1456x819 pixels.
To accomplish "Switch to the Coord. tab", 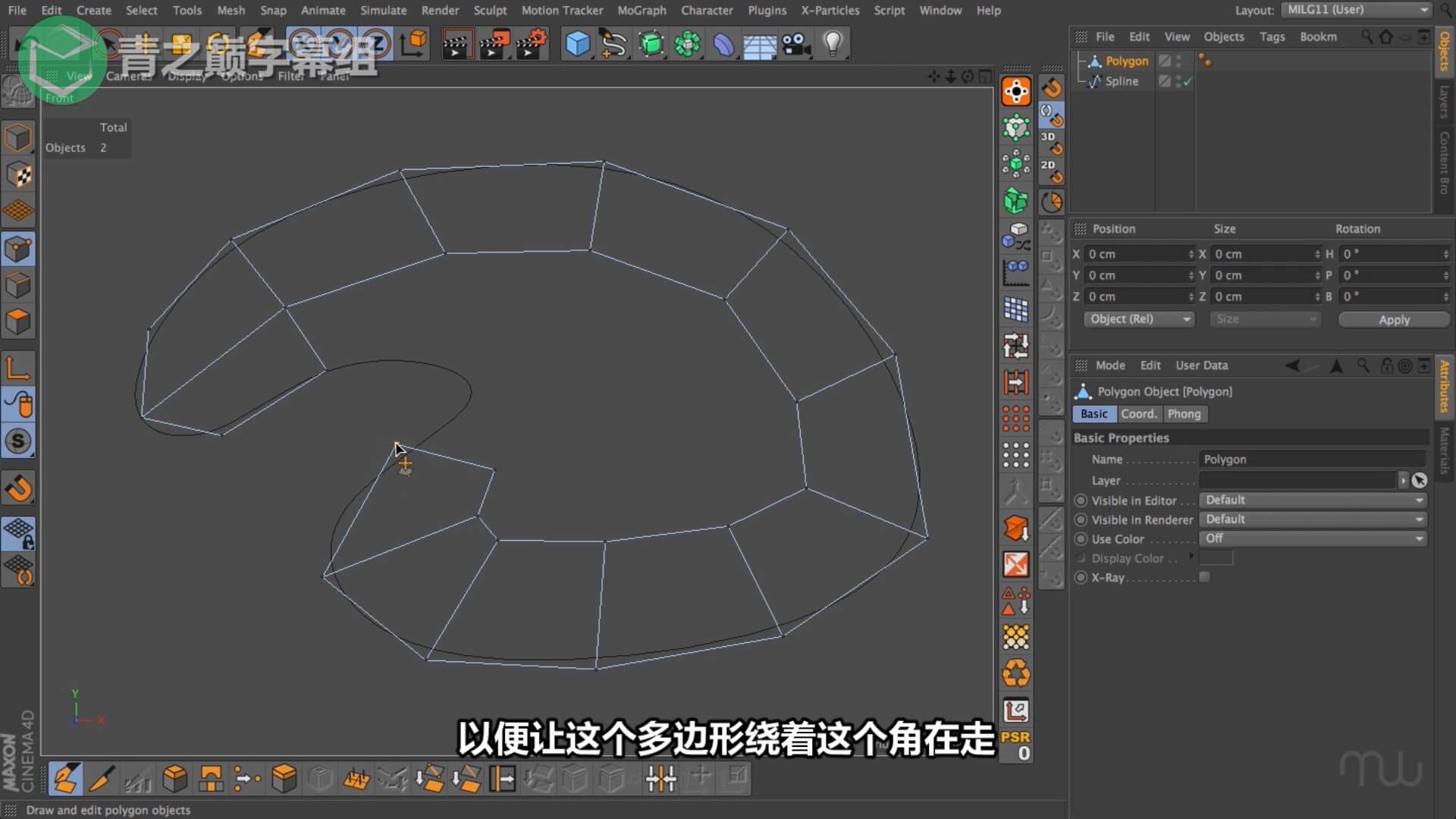I will pos(1138,414).
